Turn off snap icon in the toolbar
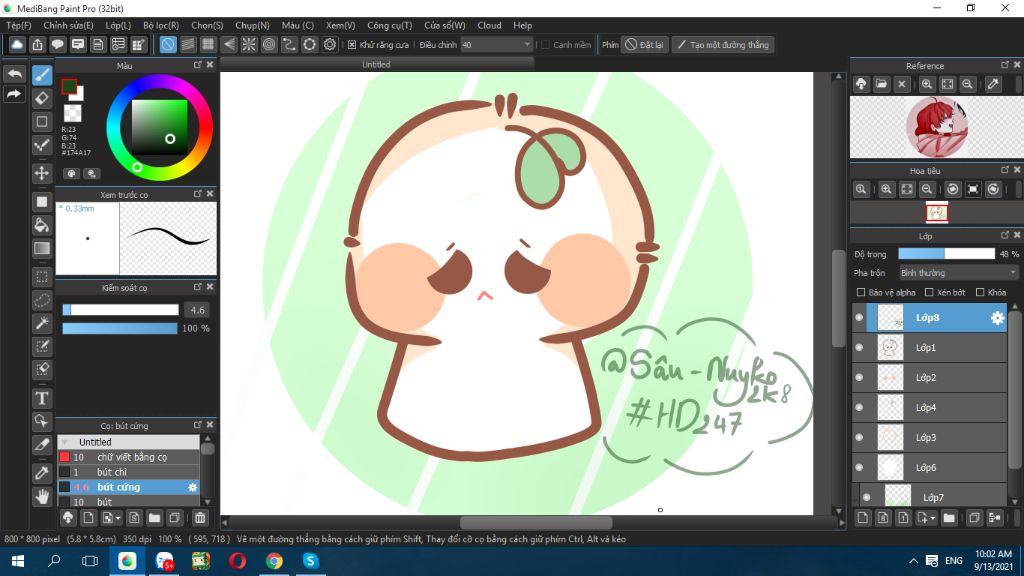The height and width of the screenshot is (576, 1024). coord(168,44)
